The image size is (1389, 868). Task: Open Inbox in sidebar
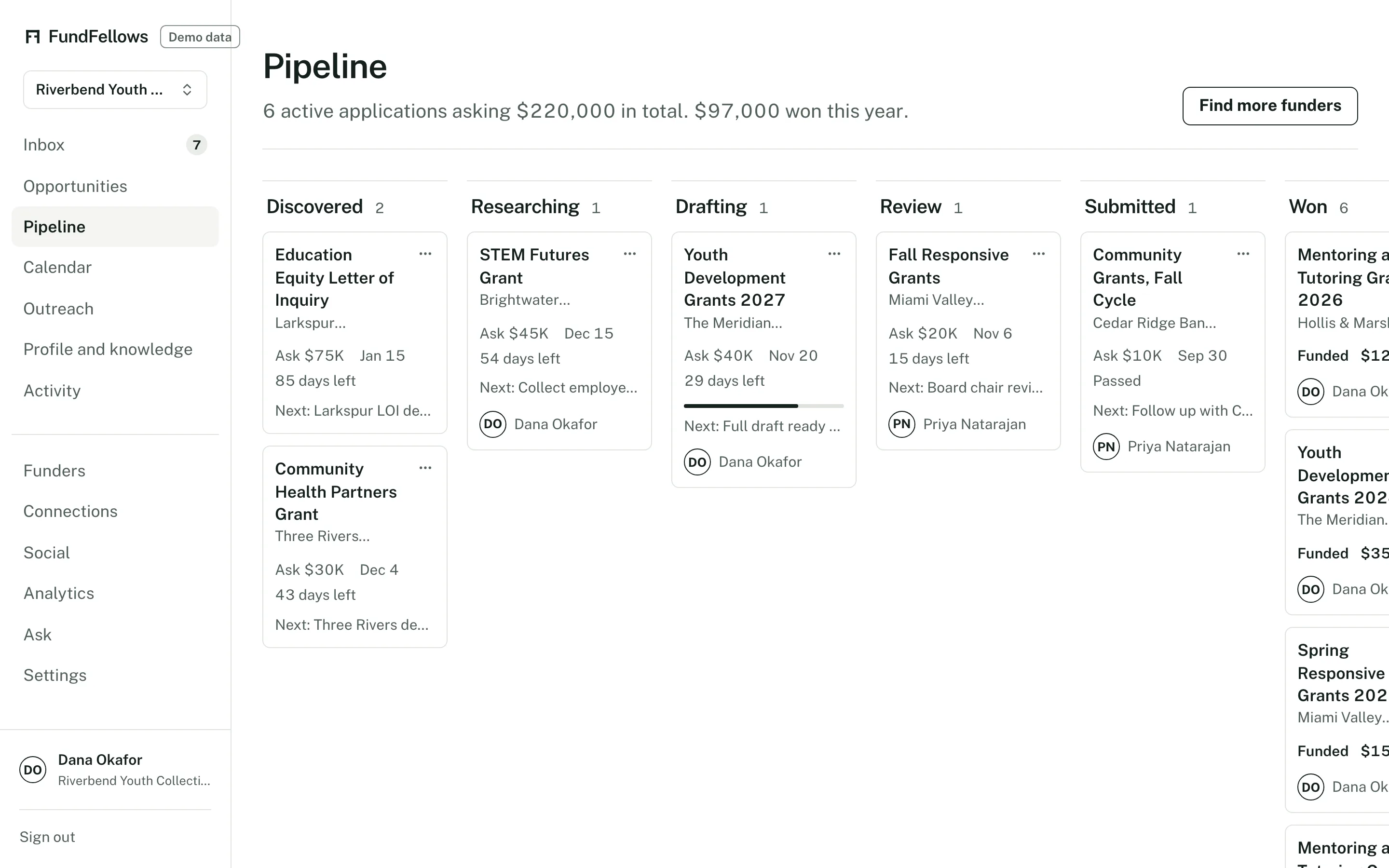pos(115,145)
